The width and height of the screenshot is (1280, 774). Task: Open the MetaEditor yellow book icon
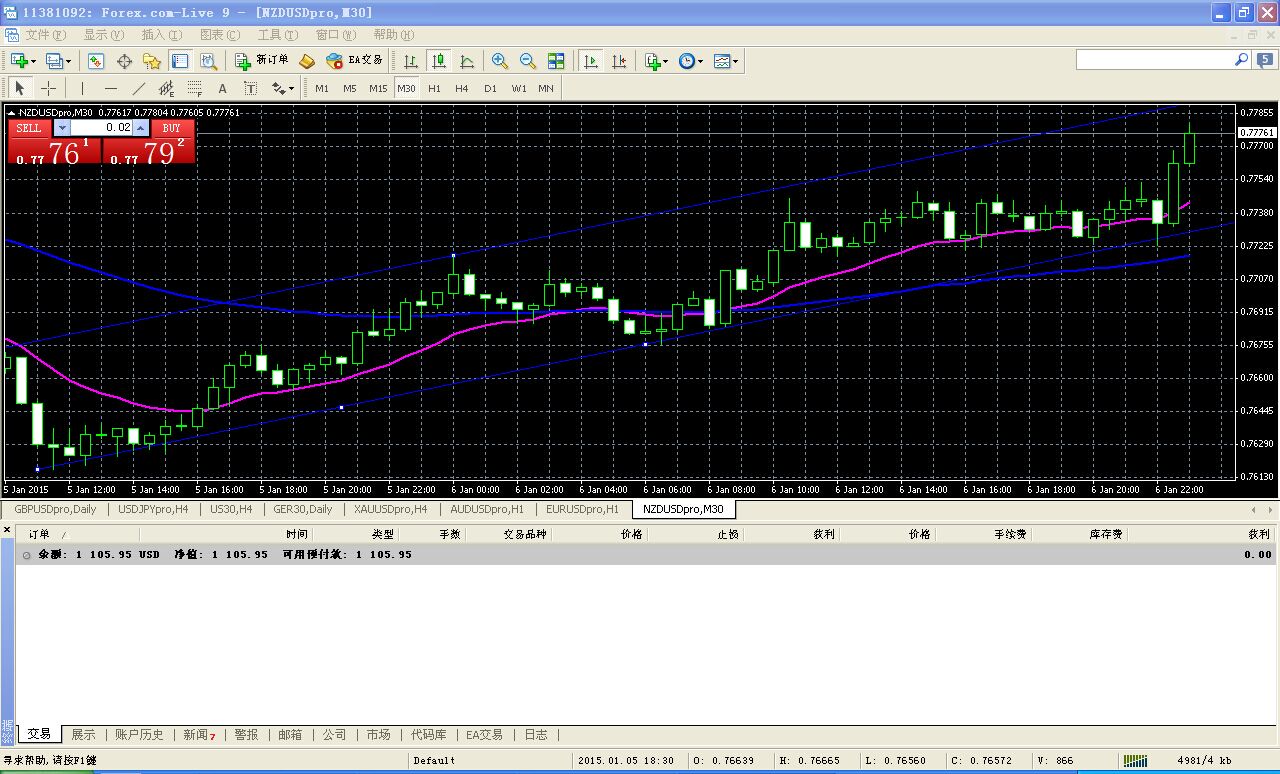click(307, 61)
